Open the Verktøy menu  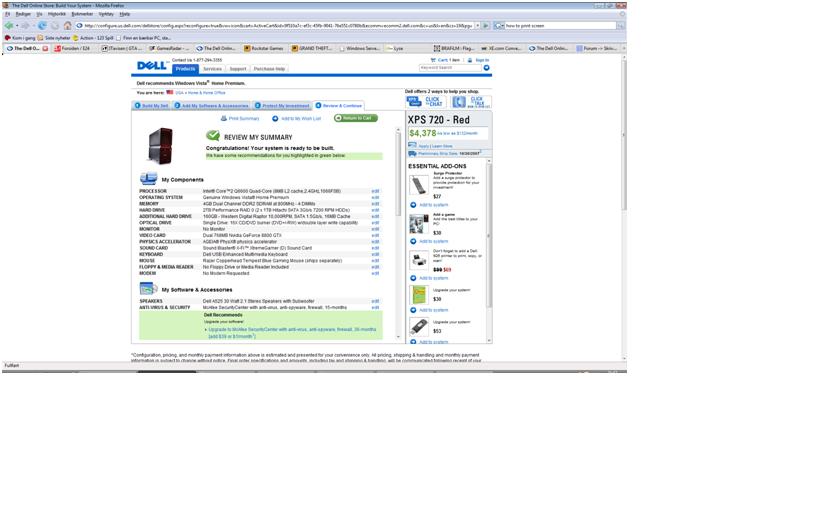pos(106,14)
